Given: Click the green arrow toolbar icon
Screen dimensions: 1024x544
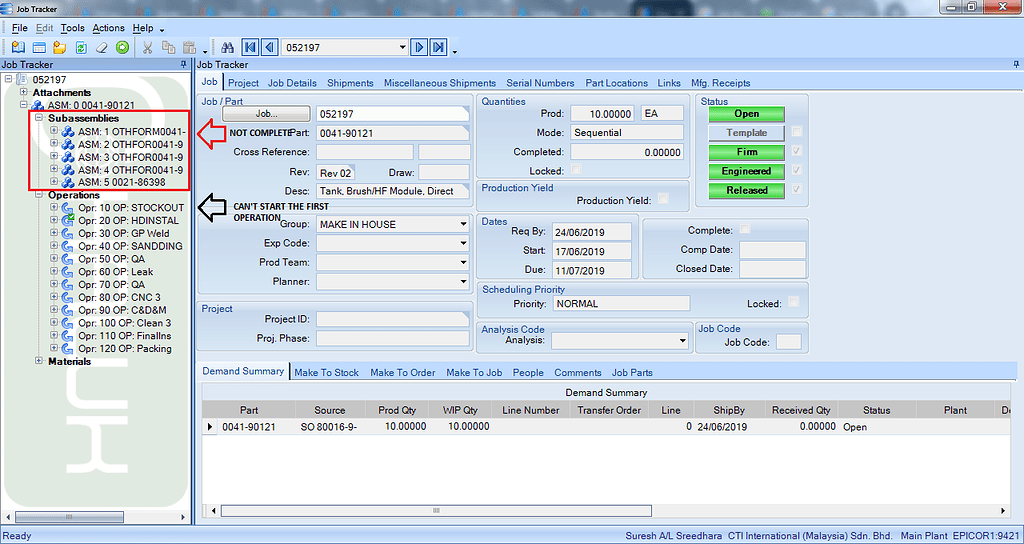Looking at the screenshot, I should click(x=122, y=48).
